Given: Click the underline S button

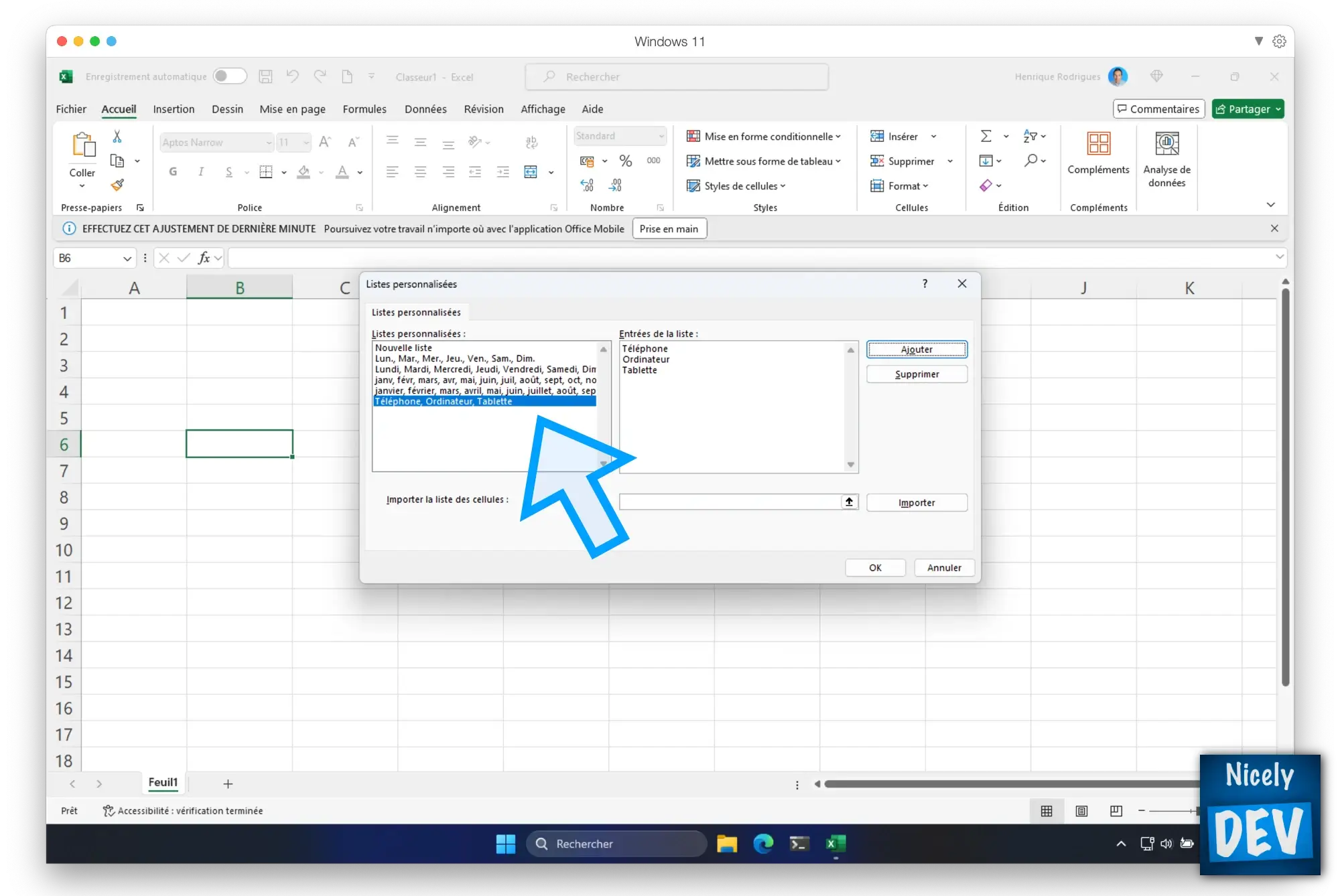Looking at the screenshot, I should point(229,172).
